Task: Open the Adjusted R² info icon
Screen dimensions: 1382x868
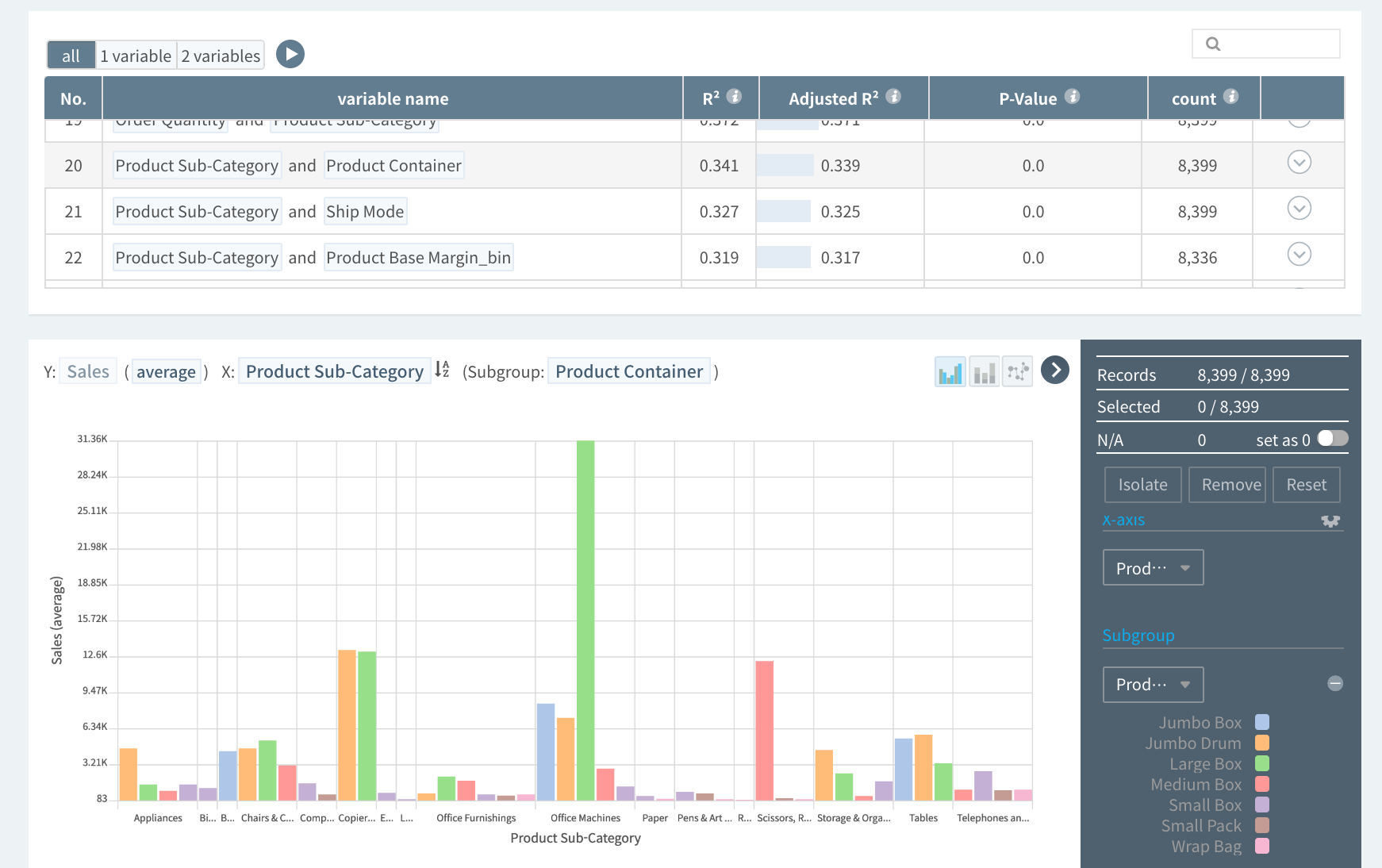Action: [x=893, y=96]
